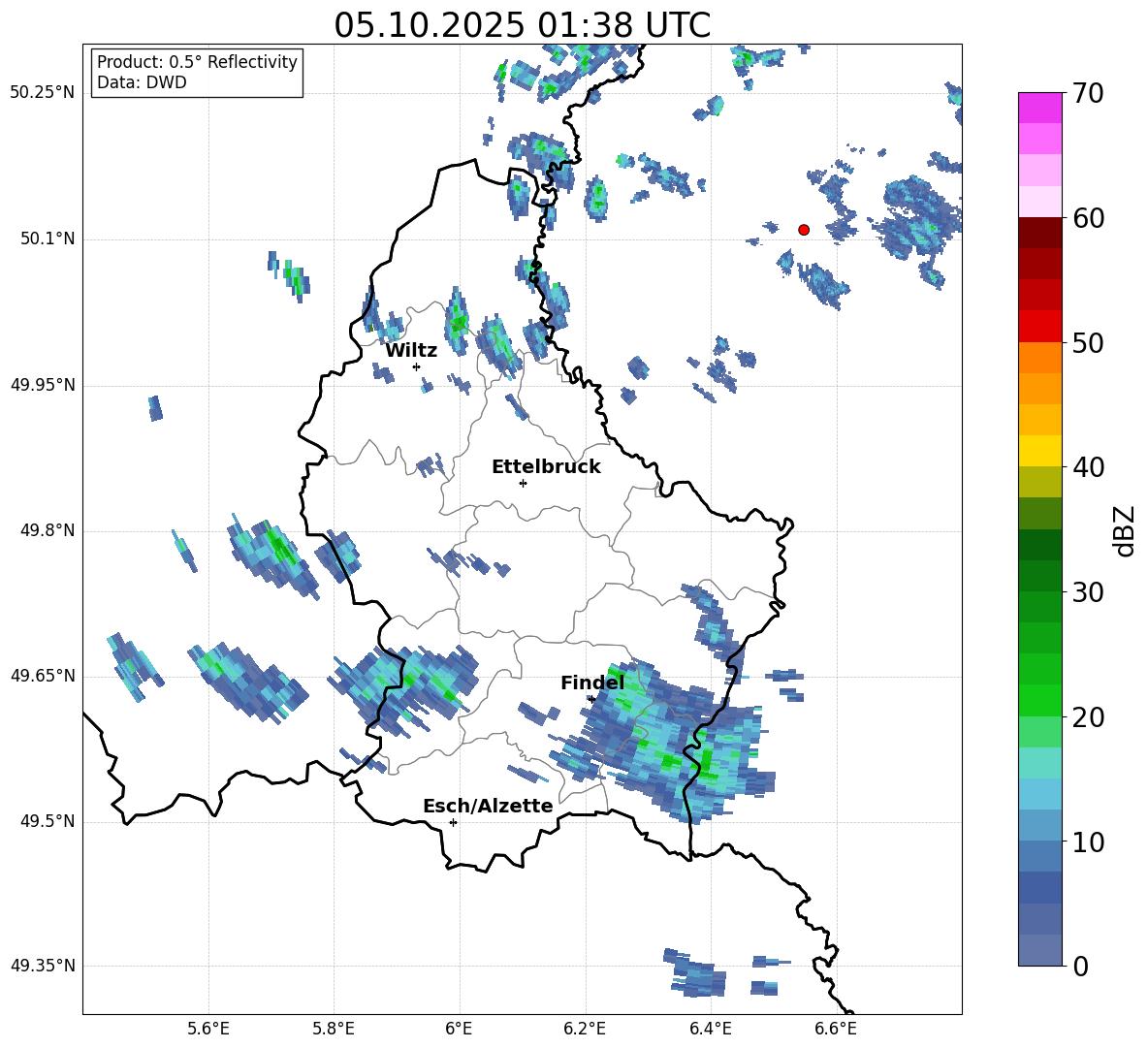The width and height of the screenshot is (1148, 1048).
Task: Click the red radar location dot
Action: 804,230
